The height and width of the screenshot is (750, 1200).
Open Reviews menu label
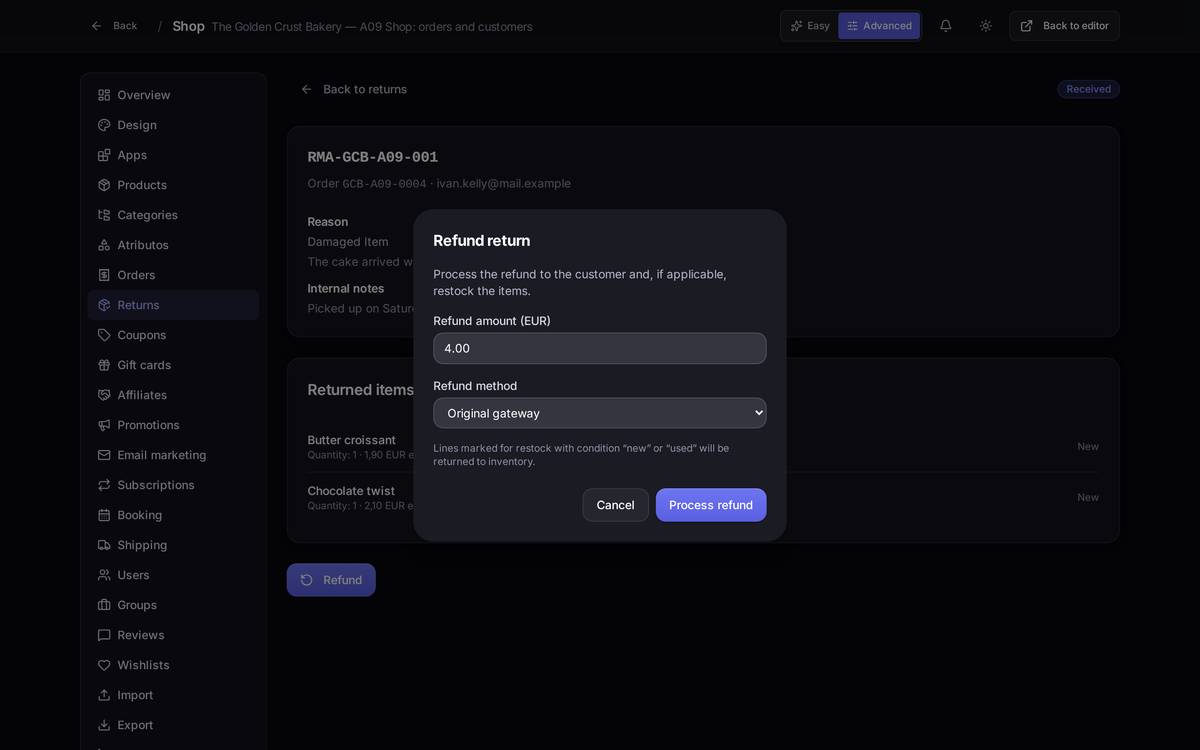pos(141,635)
